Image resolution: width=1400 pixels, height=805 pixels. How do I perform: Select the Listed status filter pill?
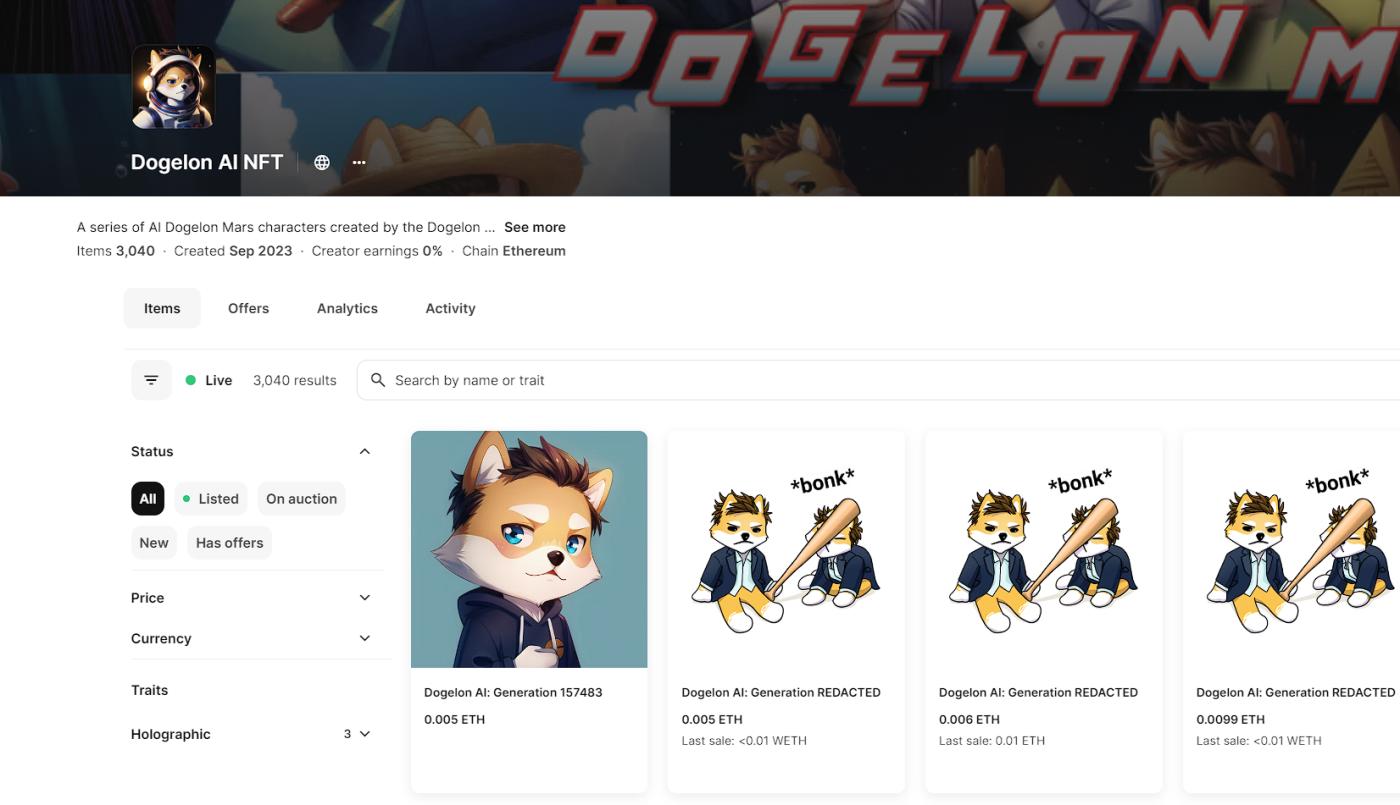coord(211,498)
